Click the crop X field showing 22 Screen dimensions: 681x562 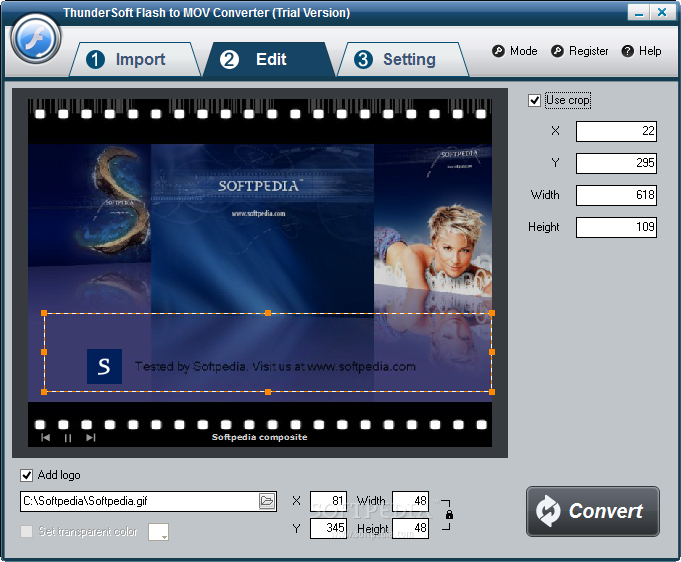[616, 131]
